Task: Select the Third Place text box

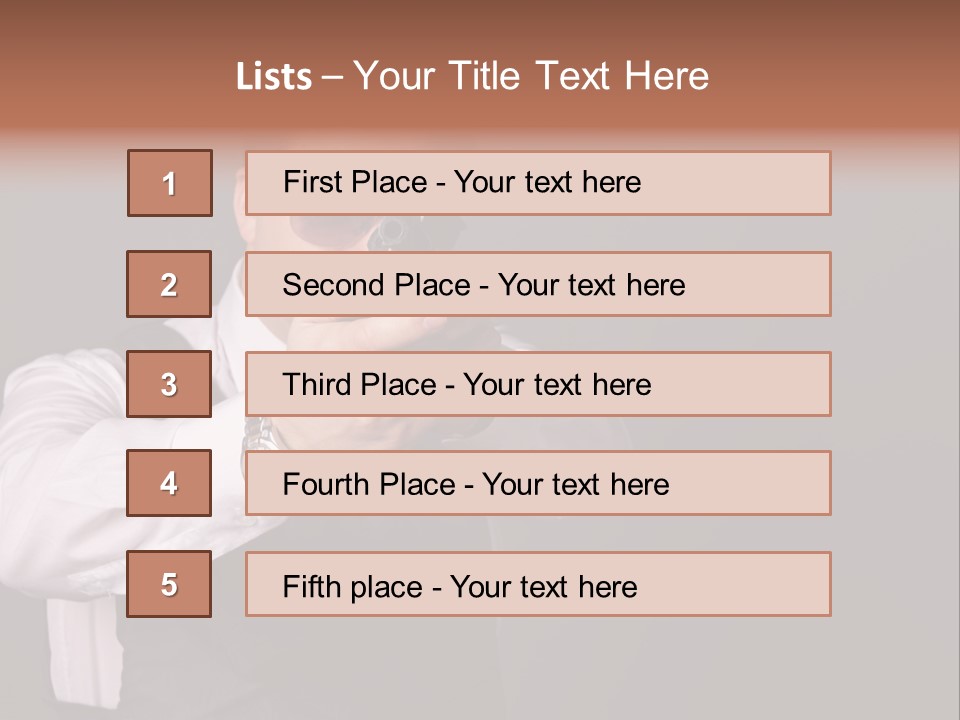Action: click(x=538, y=384)
